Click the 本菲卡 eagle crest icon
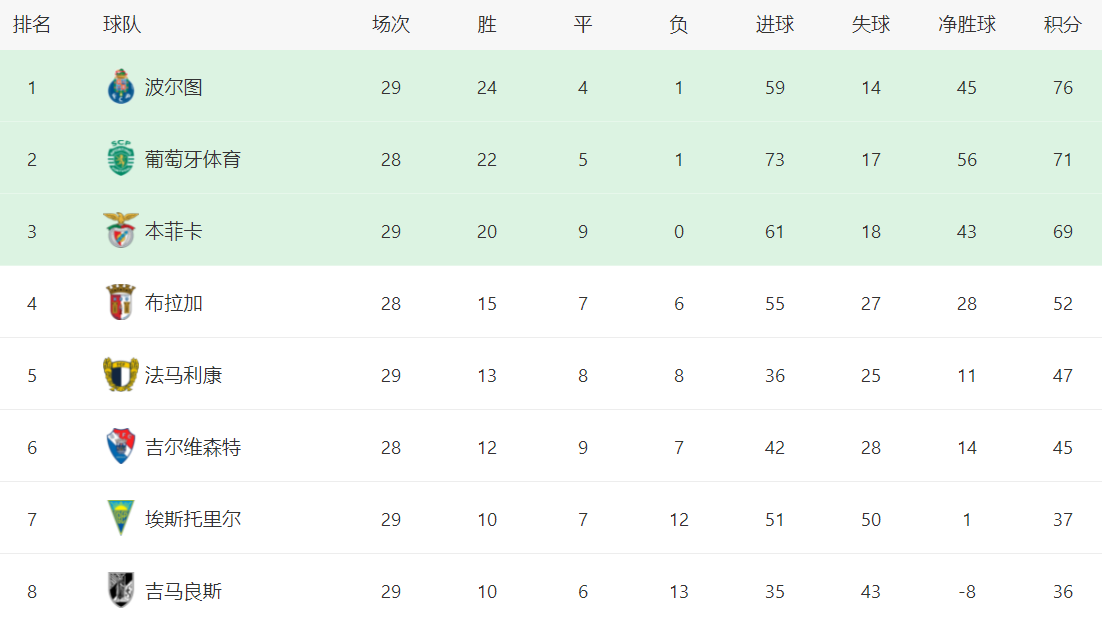The width and height of the screenshot is (1102, 623). point(120,231)
